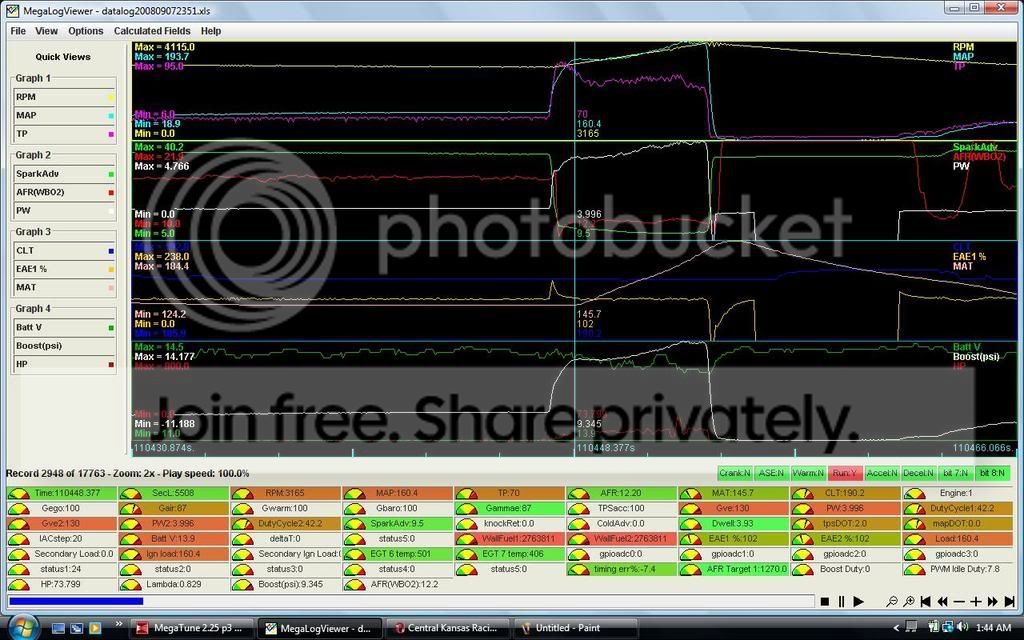Click the Boost(psi) quick view button

click(x=65, y=346)
